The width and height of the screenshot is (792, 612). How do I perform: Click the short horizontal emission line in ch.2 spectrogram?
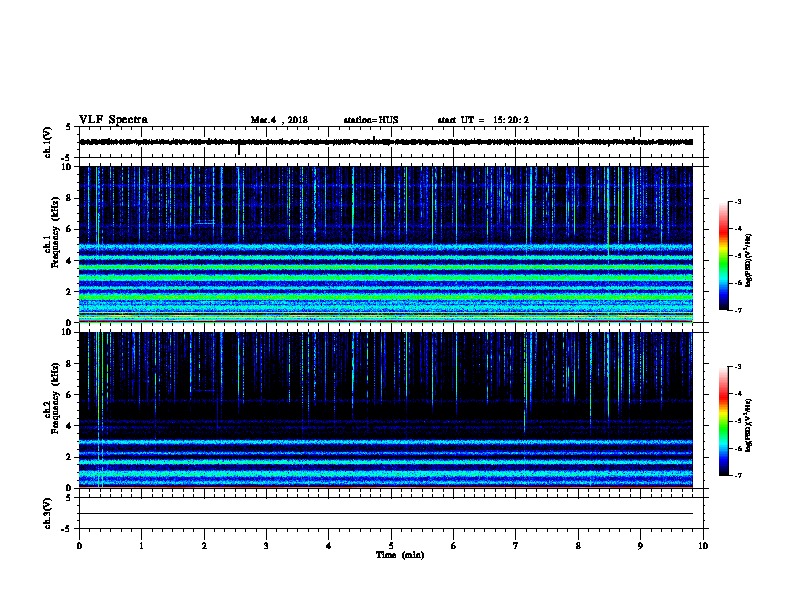tap(205, 390)
